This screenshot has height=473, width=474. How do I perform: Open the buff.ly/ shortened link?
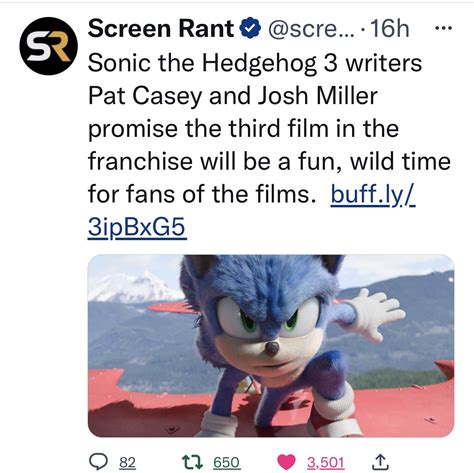(x=373, y=194)
